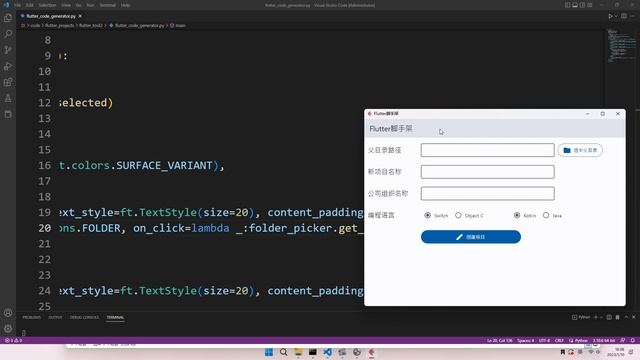Image resolution: width=640 pixels, height=360 pixels.
Task: Select the Java radio button
Action: pos(546,215)
